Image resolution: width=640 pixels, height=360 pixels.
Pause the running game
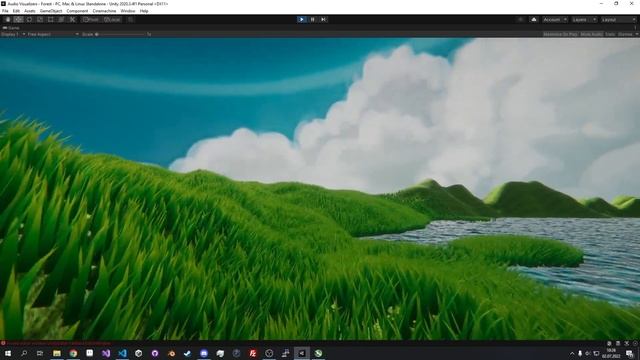313,19
